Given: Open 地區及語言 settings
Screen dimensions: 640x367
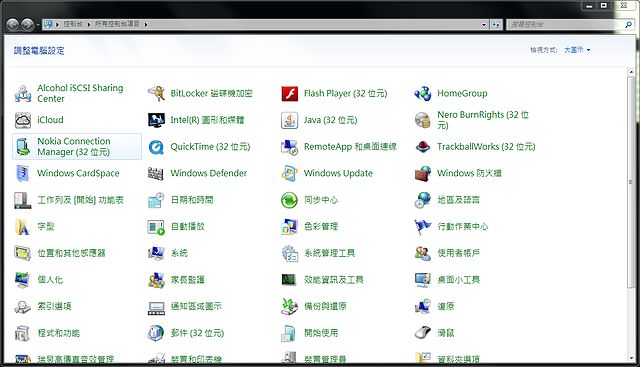Looking at the screenshot, I should (x=458, y=200).
